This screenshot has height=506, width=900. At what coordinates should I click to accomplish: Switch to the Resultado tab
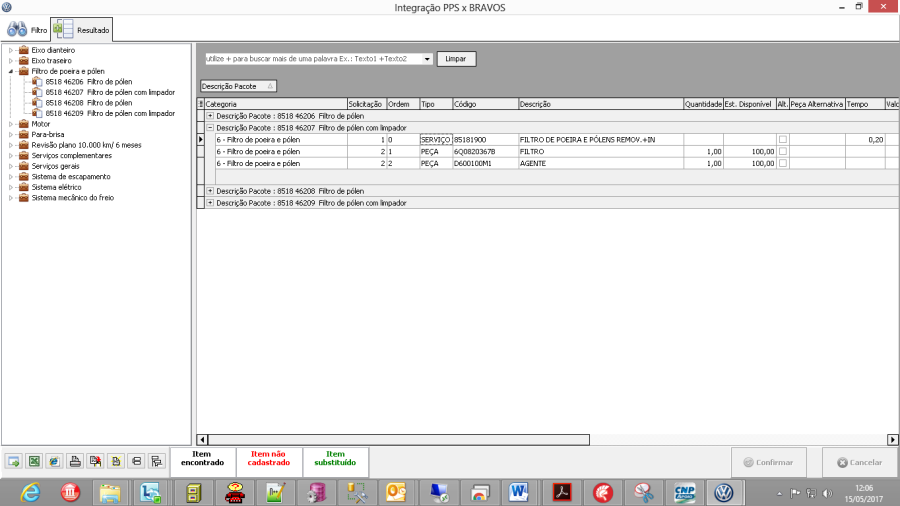(82, 30)
